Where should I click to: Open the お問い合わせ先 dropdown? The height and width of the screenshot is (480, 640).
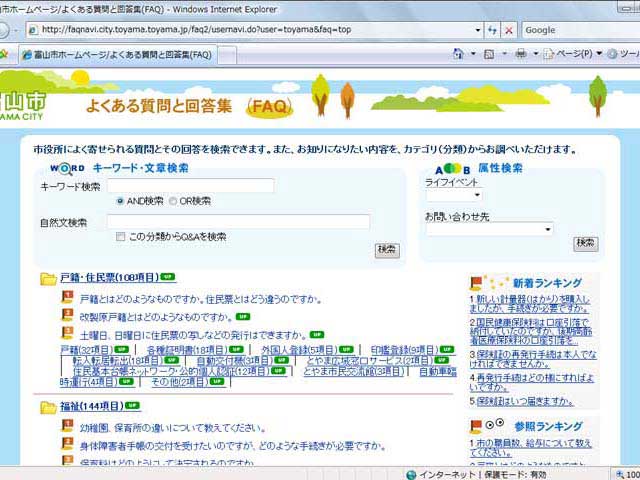(x=488, y=229)
